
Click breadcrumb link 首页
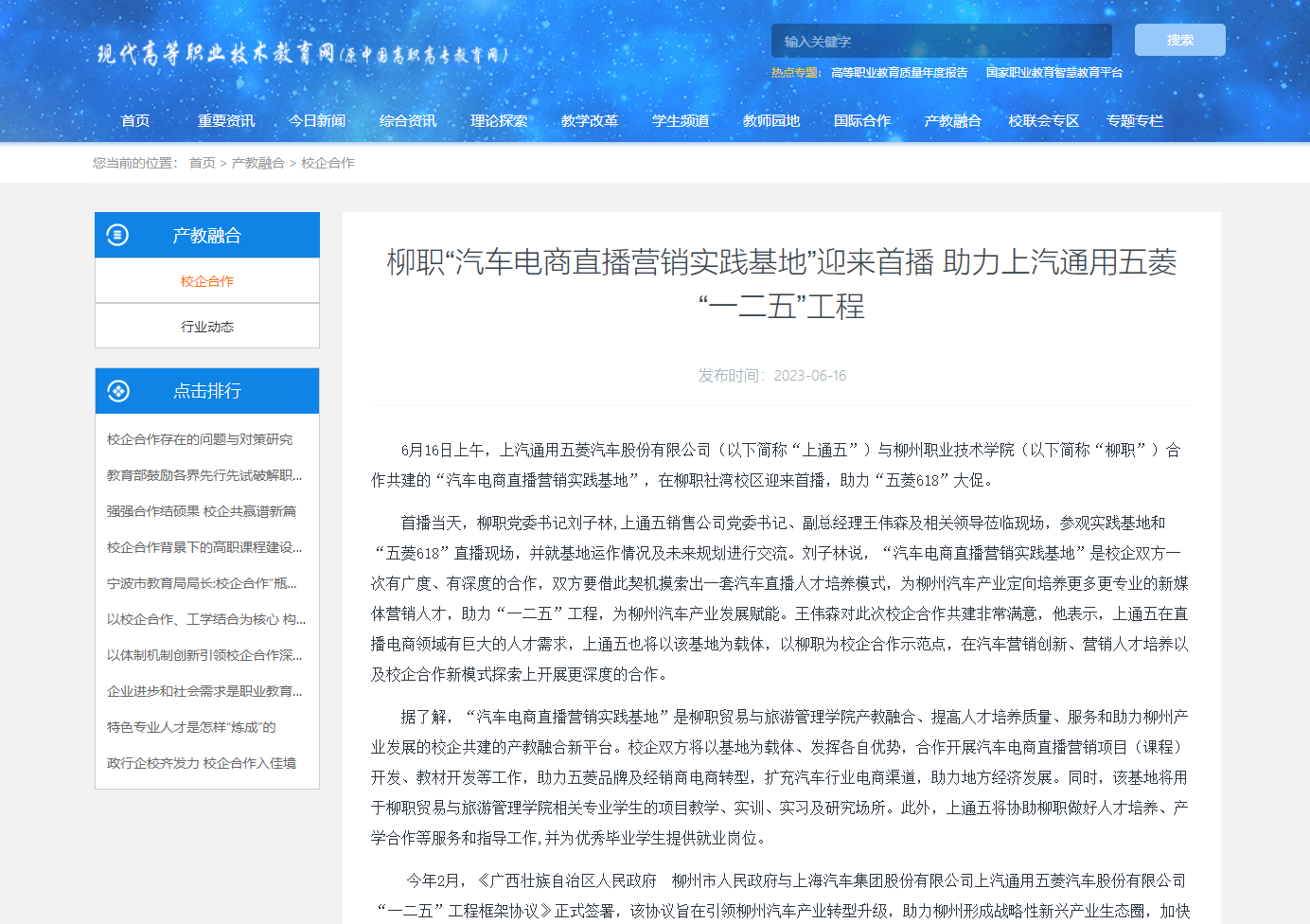[x=203, y=163]
